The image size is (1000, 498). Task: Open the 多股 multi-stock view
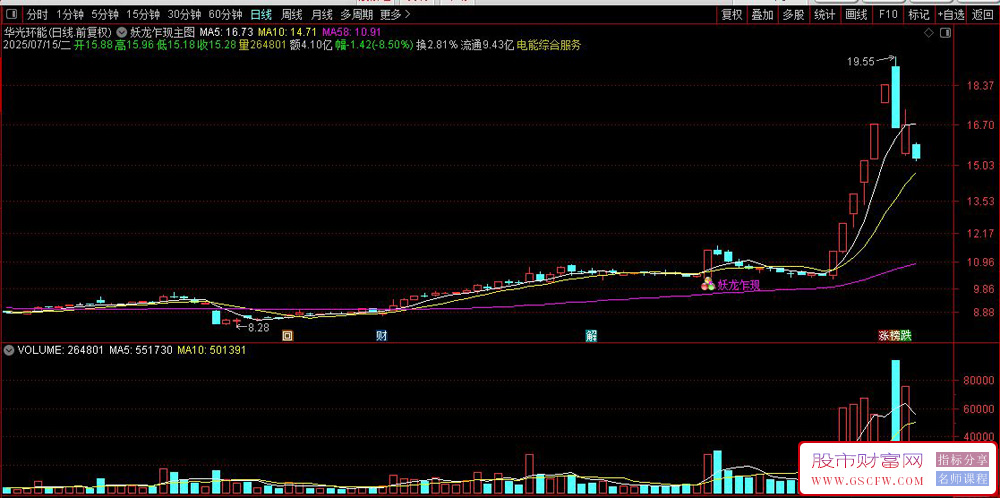[793, 14]
